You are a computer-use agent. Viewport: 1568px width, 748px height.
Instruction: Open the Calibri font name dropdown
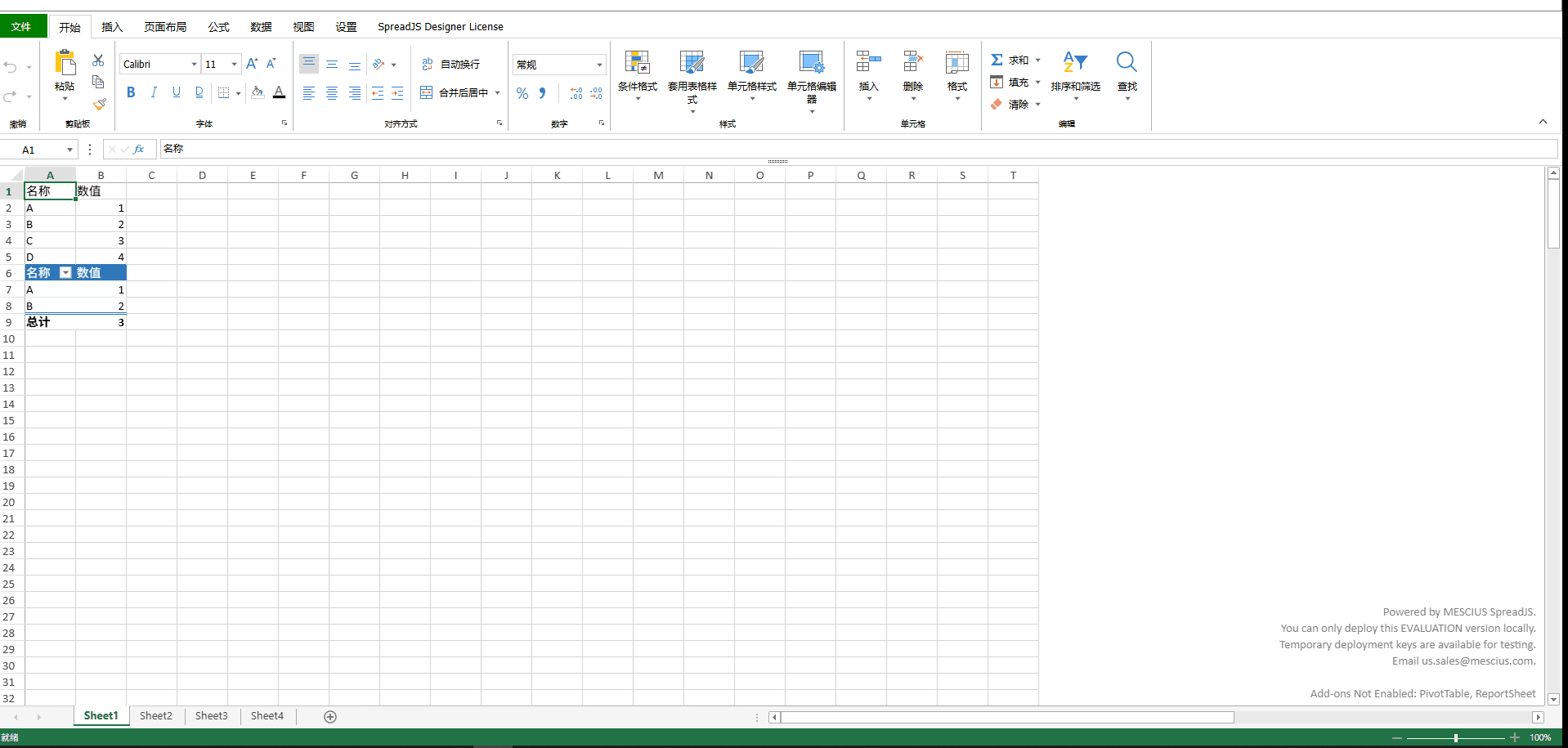[195, 65]
